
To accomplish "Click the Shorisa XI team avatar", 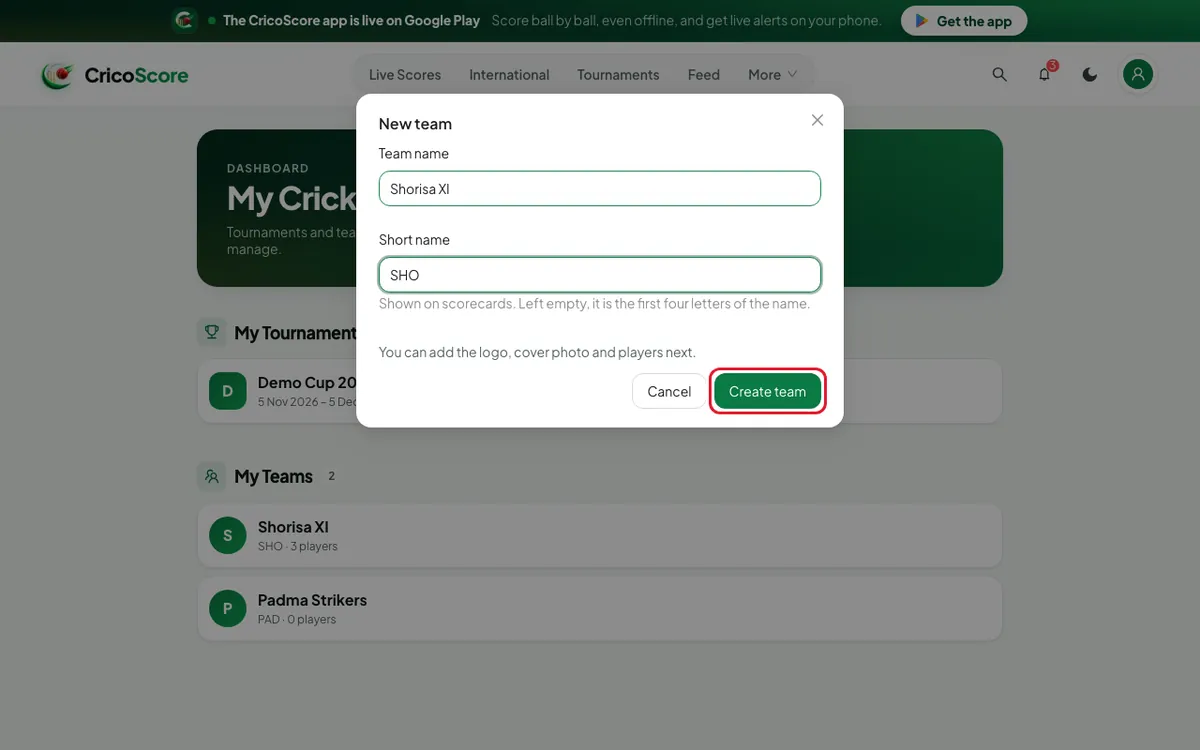I will click(x=228, y=535).
